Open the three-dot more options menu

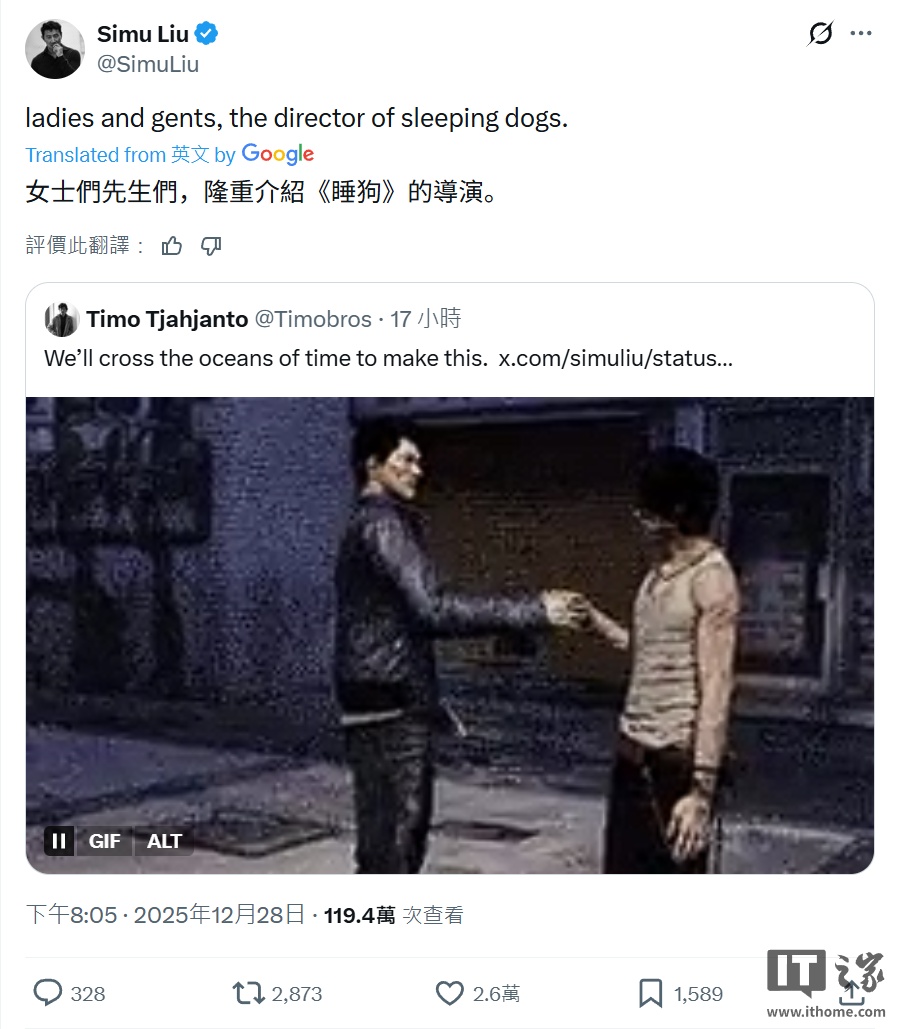pyautogui.click(x=860, y=33)
